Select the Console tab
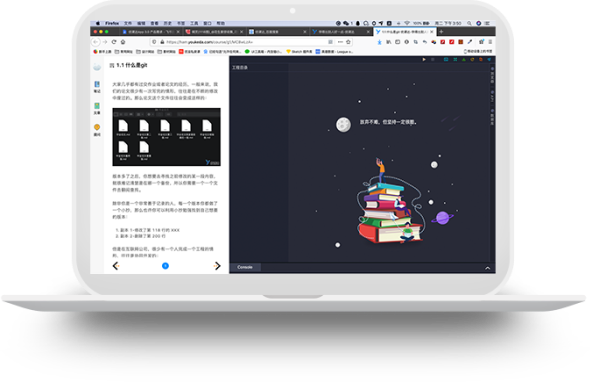 point(245,267)
